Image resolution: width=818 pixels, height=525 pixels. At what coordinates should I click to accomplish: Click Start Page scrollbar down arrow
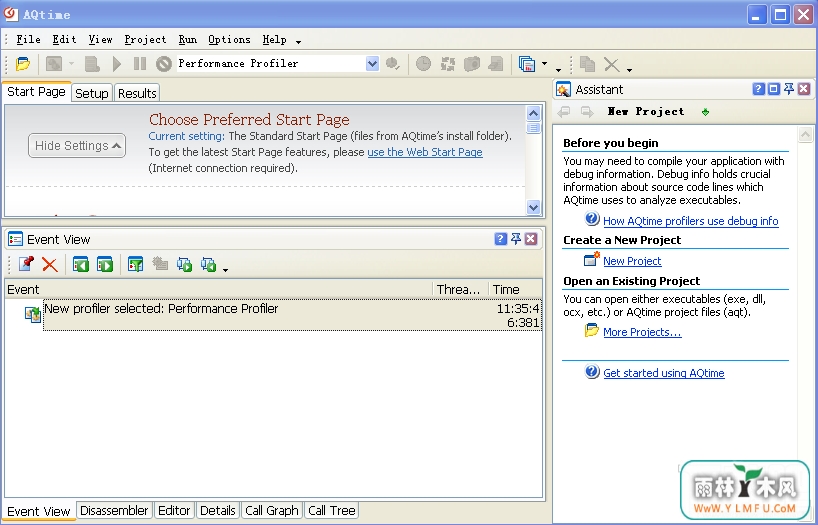(x=533, y=207)
